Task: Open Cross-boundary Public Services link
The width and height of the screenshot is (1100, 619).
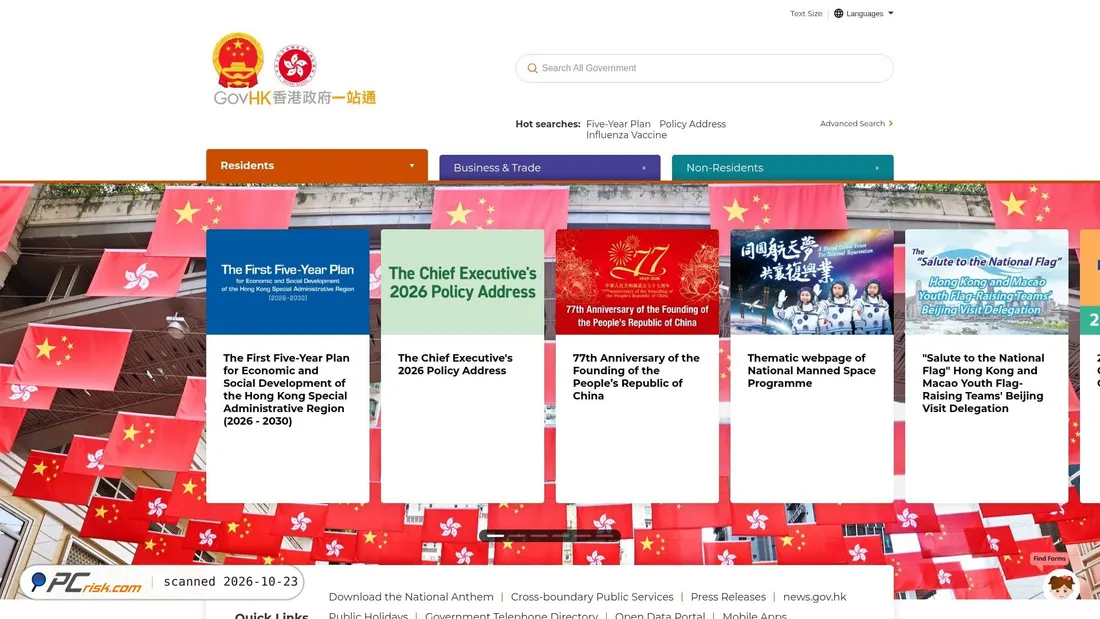Action: [x=592, y=597]
